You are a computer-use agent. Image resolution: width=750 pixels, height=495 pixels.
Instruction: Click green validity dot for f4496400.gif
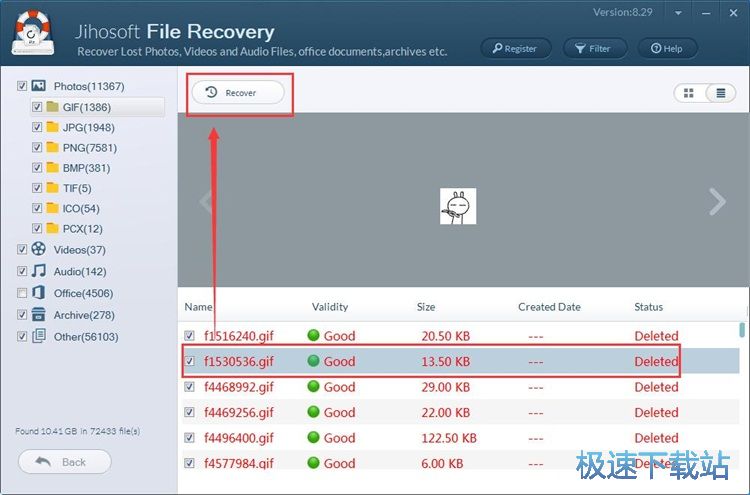313,437
